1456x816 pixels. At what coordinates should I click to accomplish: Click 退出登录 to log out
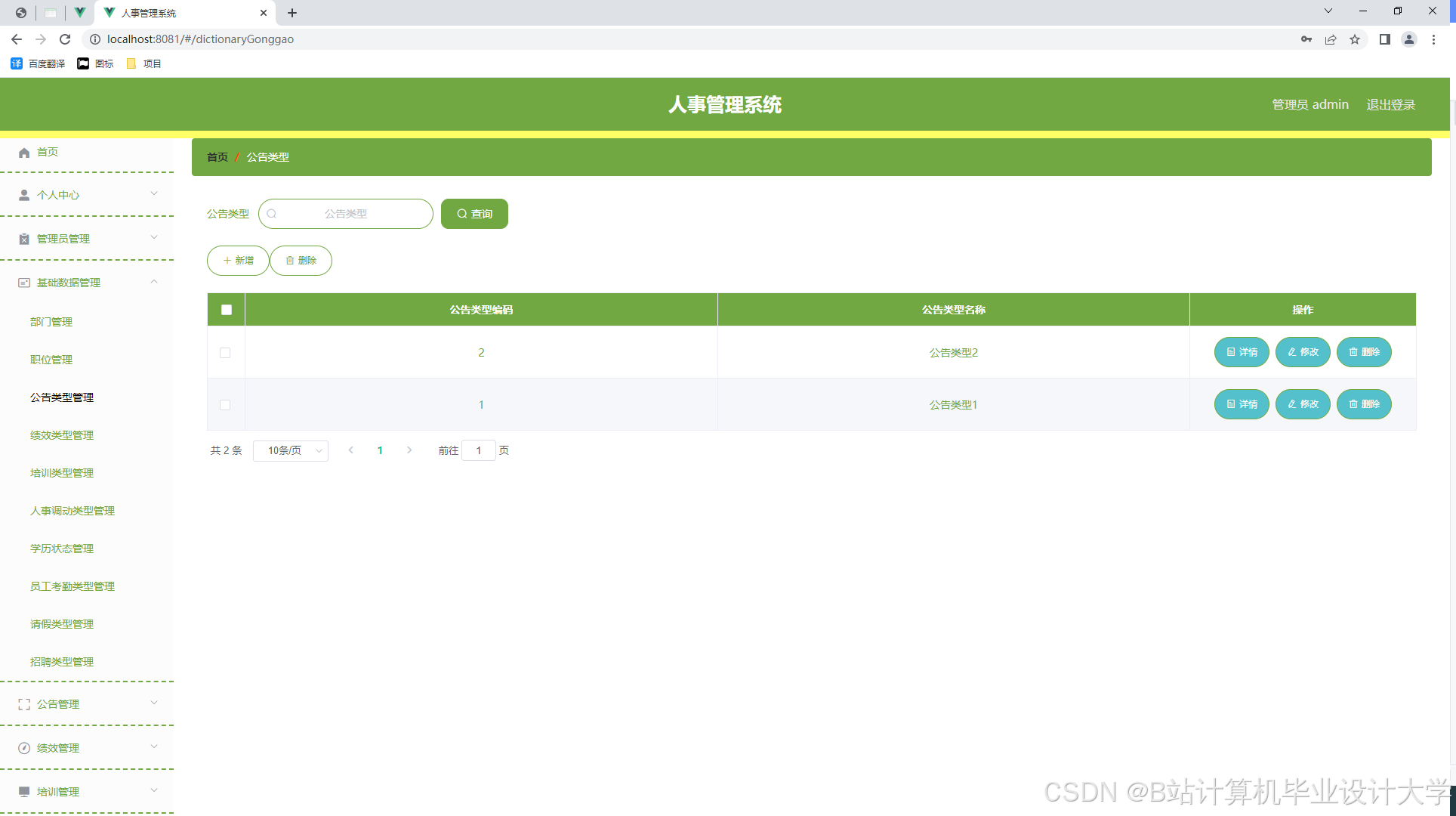coord(1390,105)
